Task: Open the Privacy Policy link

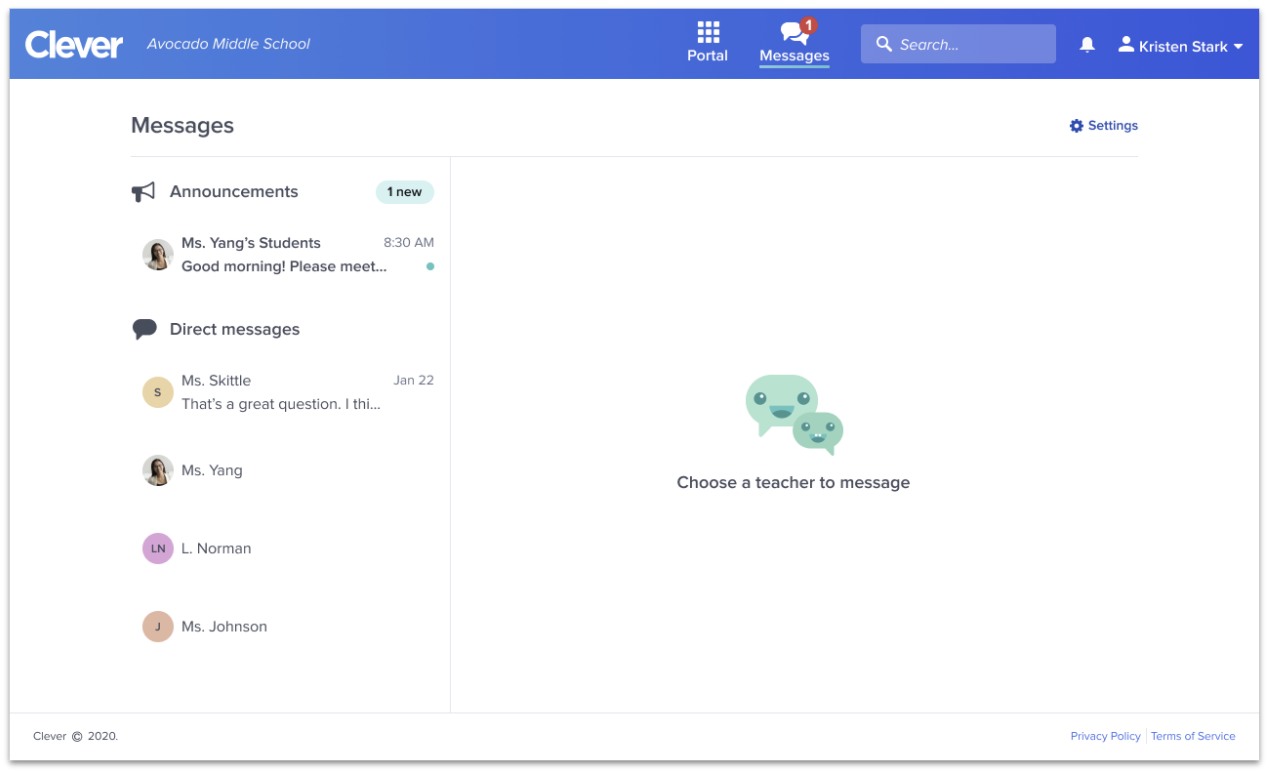Action: pyautogui.click(x=1105, y=736)
